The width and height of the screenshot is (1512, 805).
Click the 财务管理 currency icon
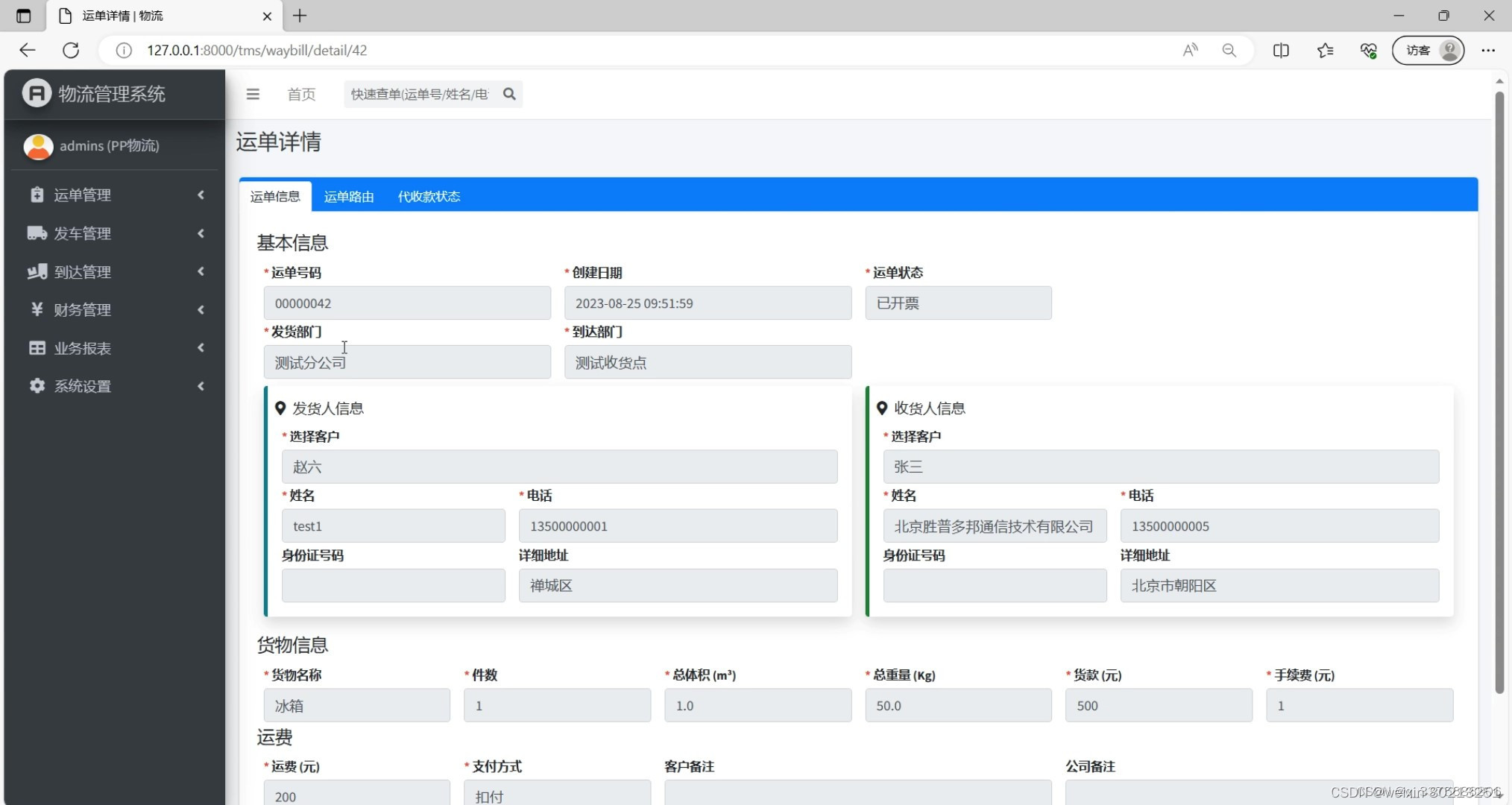pos(37,309)
